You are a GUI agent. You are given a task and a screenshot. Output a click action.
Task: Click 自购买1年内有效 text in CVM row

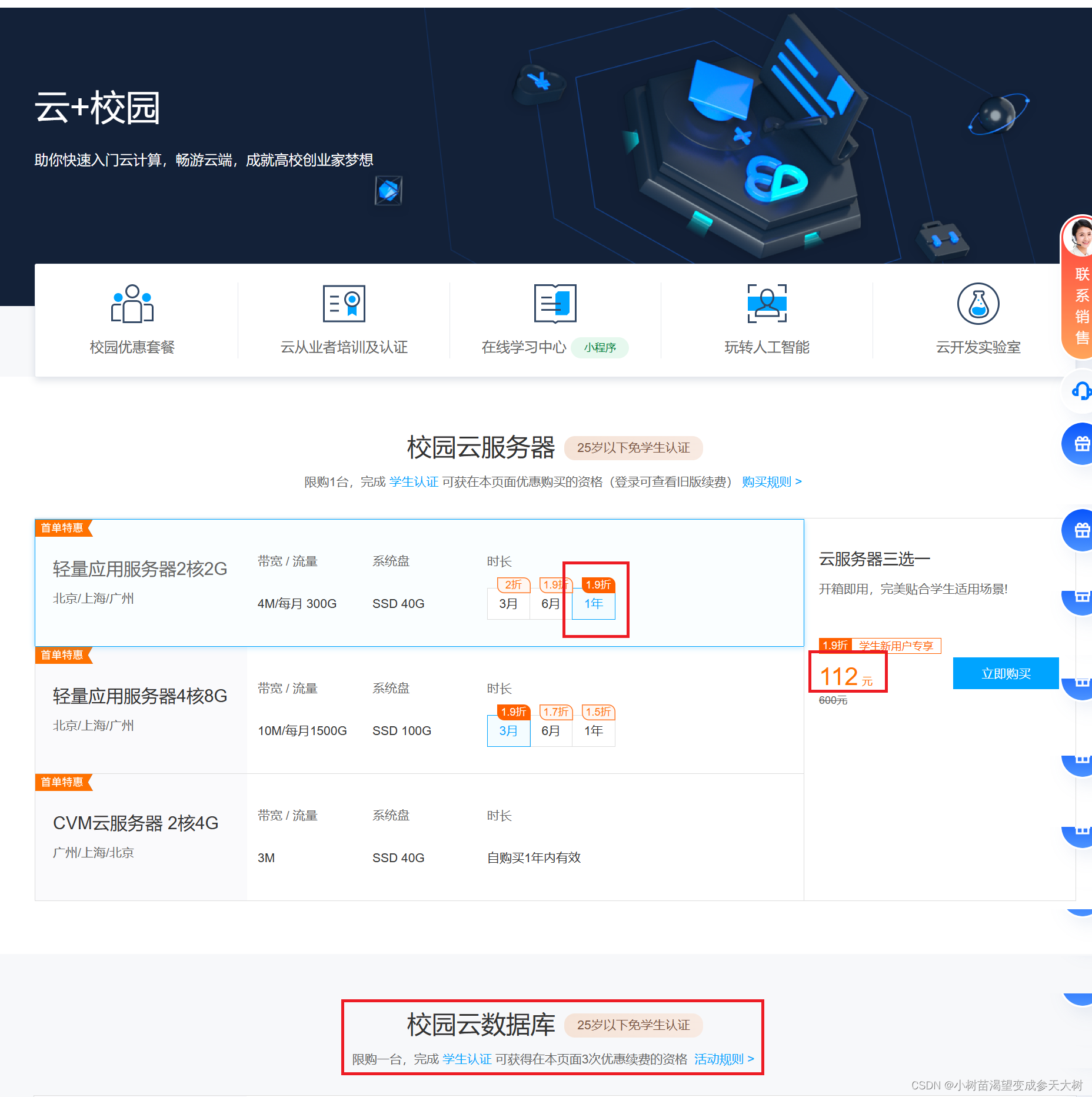tap(534, 858)
